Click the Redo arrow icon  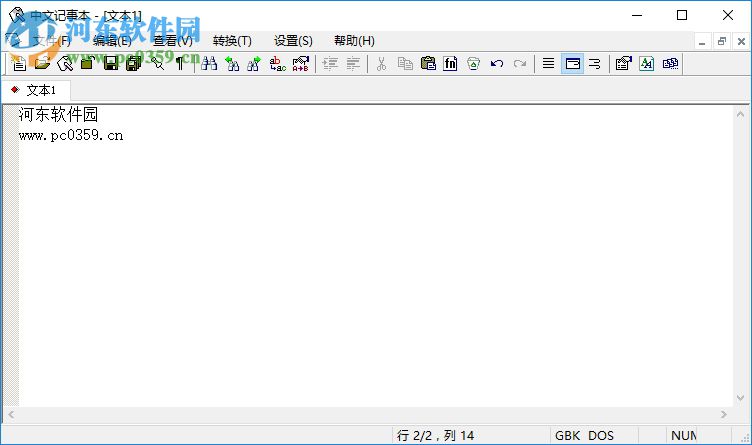[x=520, y=63]
